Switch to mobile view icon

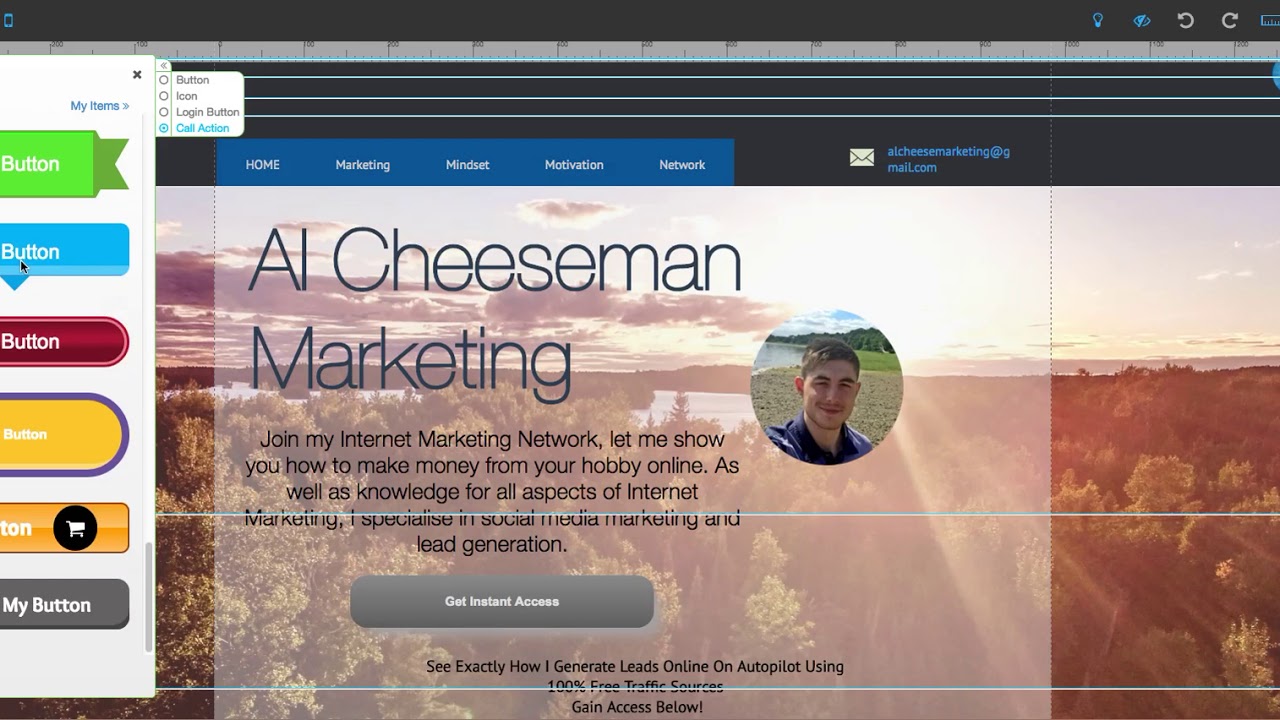(x=8, y=20)
